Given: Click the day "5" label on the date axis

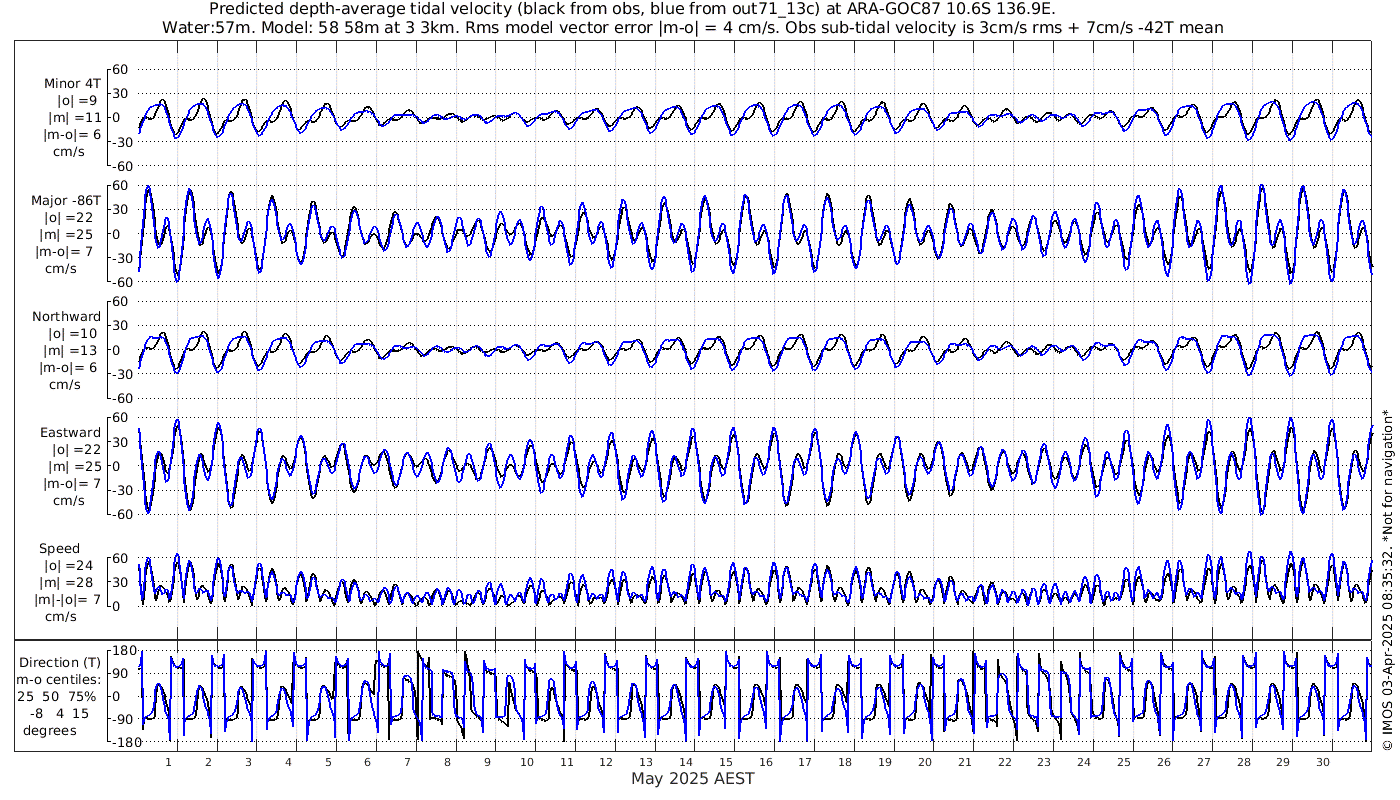Looking at the screenshot, I should pos(328,762).
